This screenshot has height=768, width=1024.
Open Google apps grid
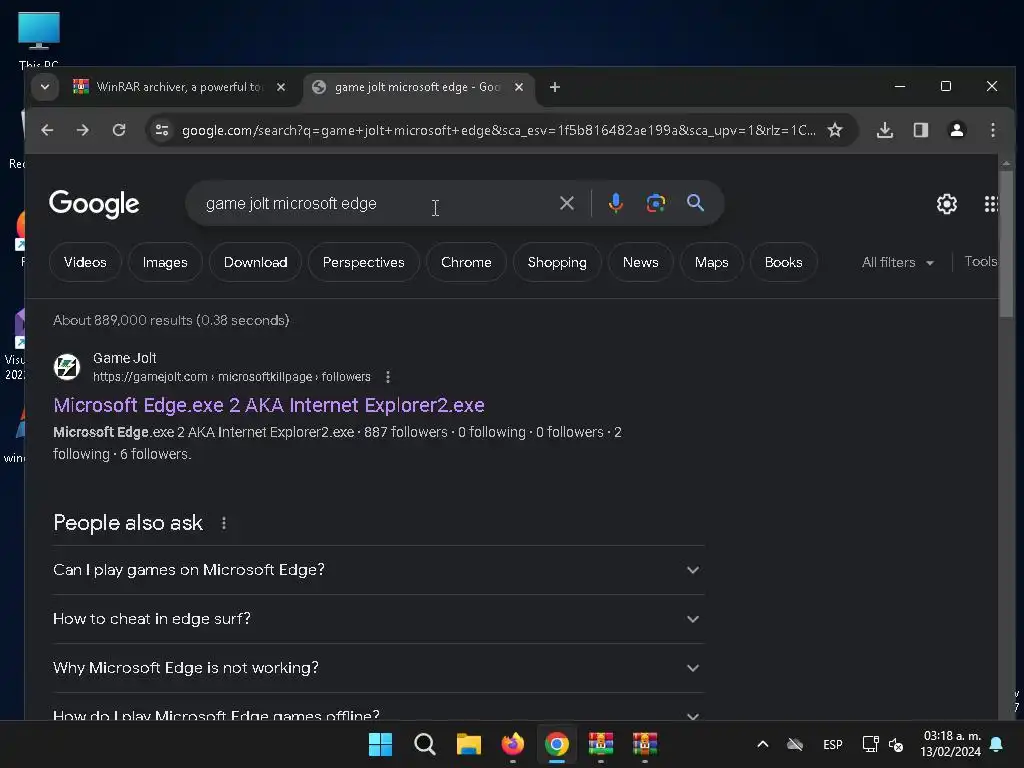pyautogui.click(x=991, y=204)
